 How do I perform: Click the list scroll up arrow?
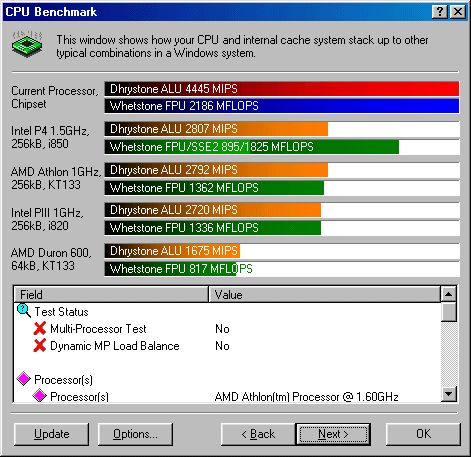point(448,294)
